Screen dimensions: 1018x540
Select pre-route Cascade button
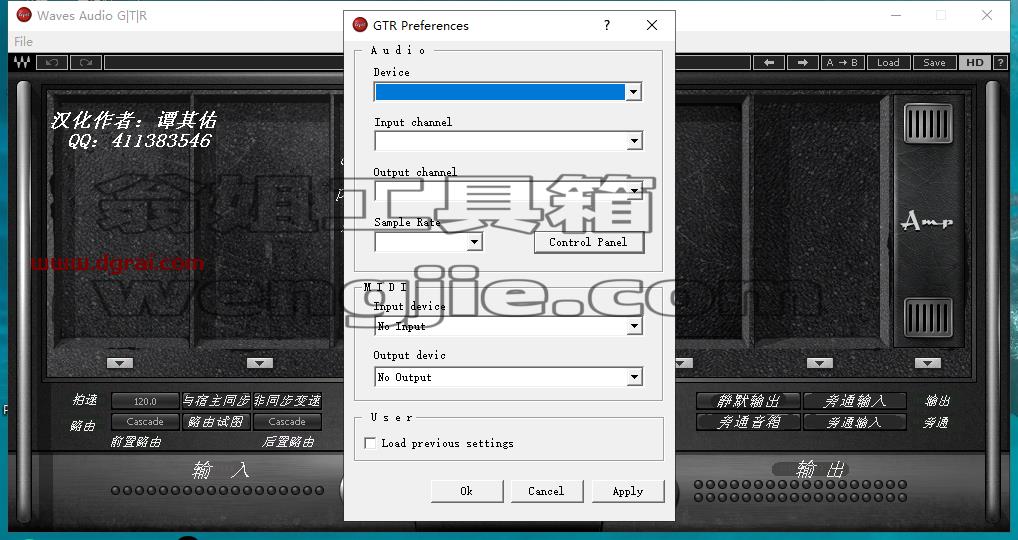click(x=145, y=422)
